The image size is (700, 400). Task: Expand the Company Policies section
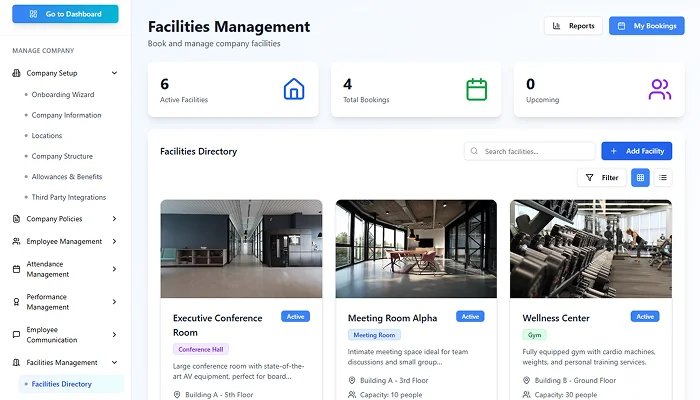point(114,219)
